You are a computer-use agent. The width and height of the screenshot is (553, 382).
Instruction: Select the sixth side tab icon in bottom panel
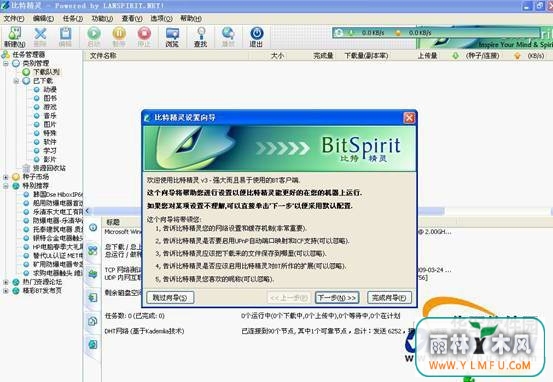point(93,344)
